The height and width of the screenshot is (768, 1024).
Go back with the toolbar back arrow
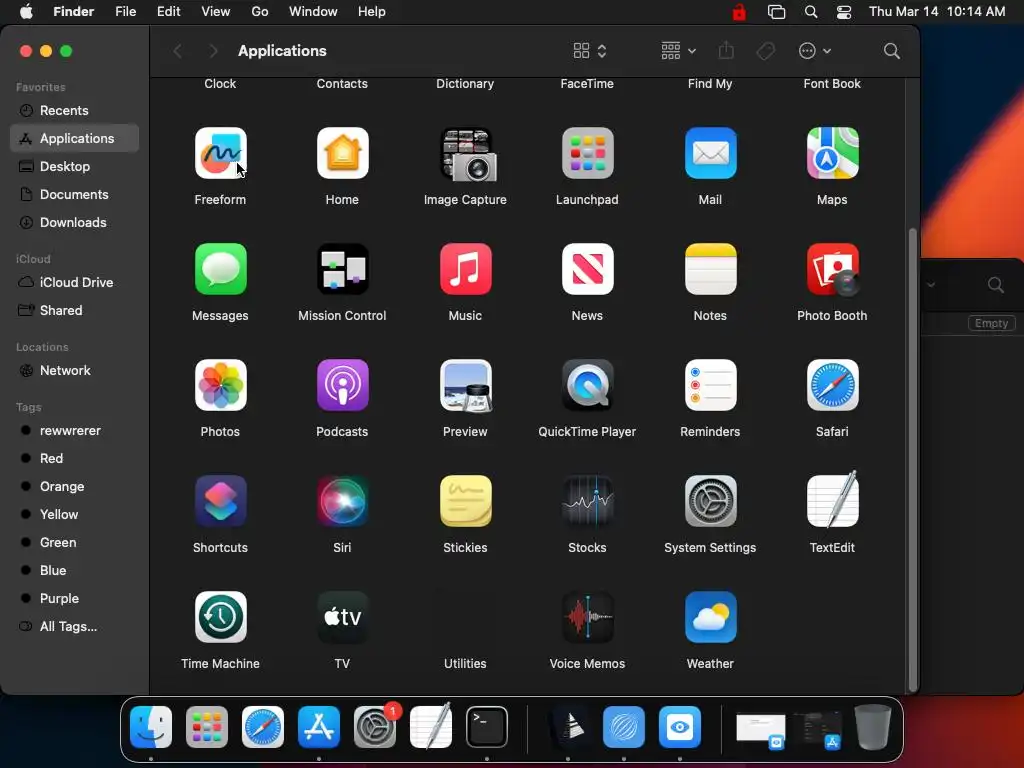(x=178, y=51)
